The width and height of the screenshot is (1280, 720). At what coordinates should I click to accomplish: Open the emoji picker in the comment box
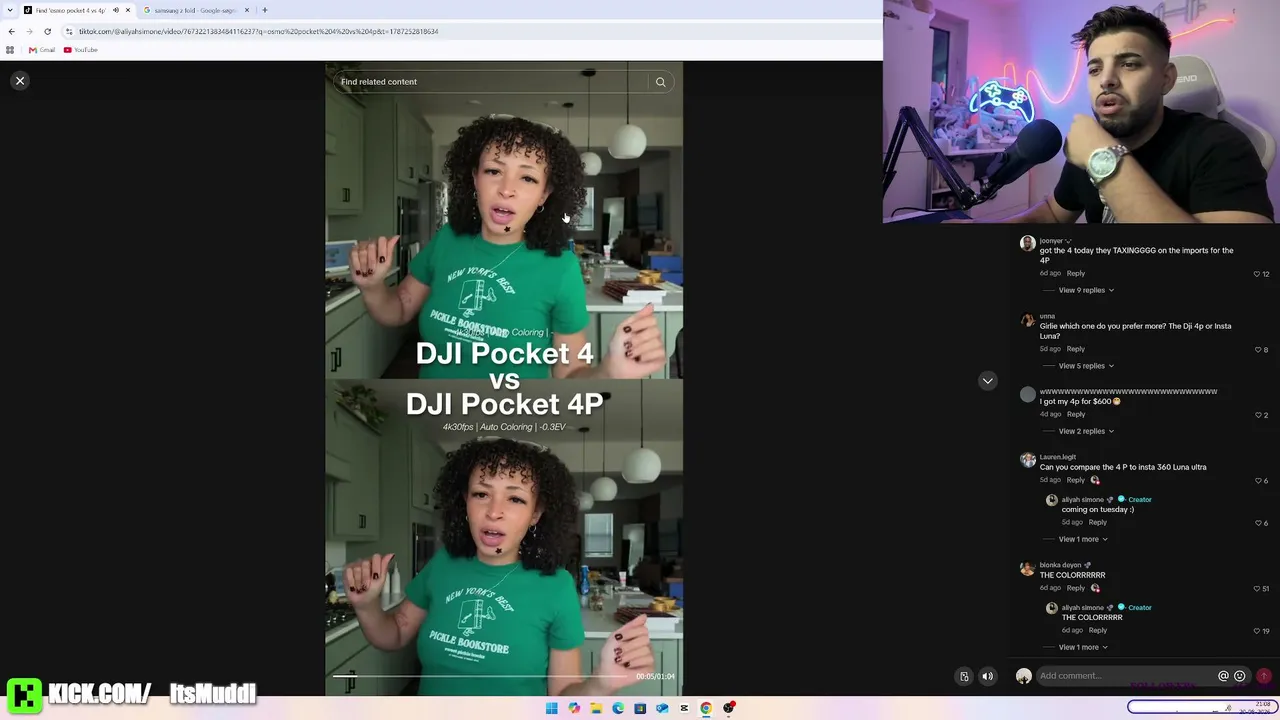click(x=1240, y=676)
